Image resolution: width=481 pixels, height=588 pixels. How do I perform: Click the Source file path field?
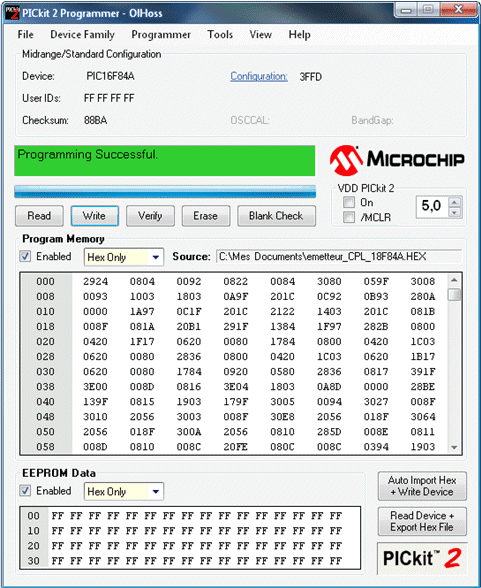click(x=339, y=257)
